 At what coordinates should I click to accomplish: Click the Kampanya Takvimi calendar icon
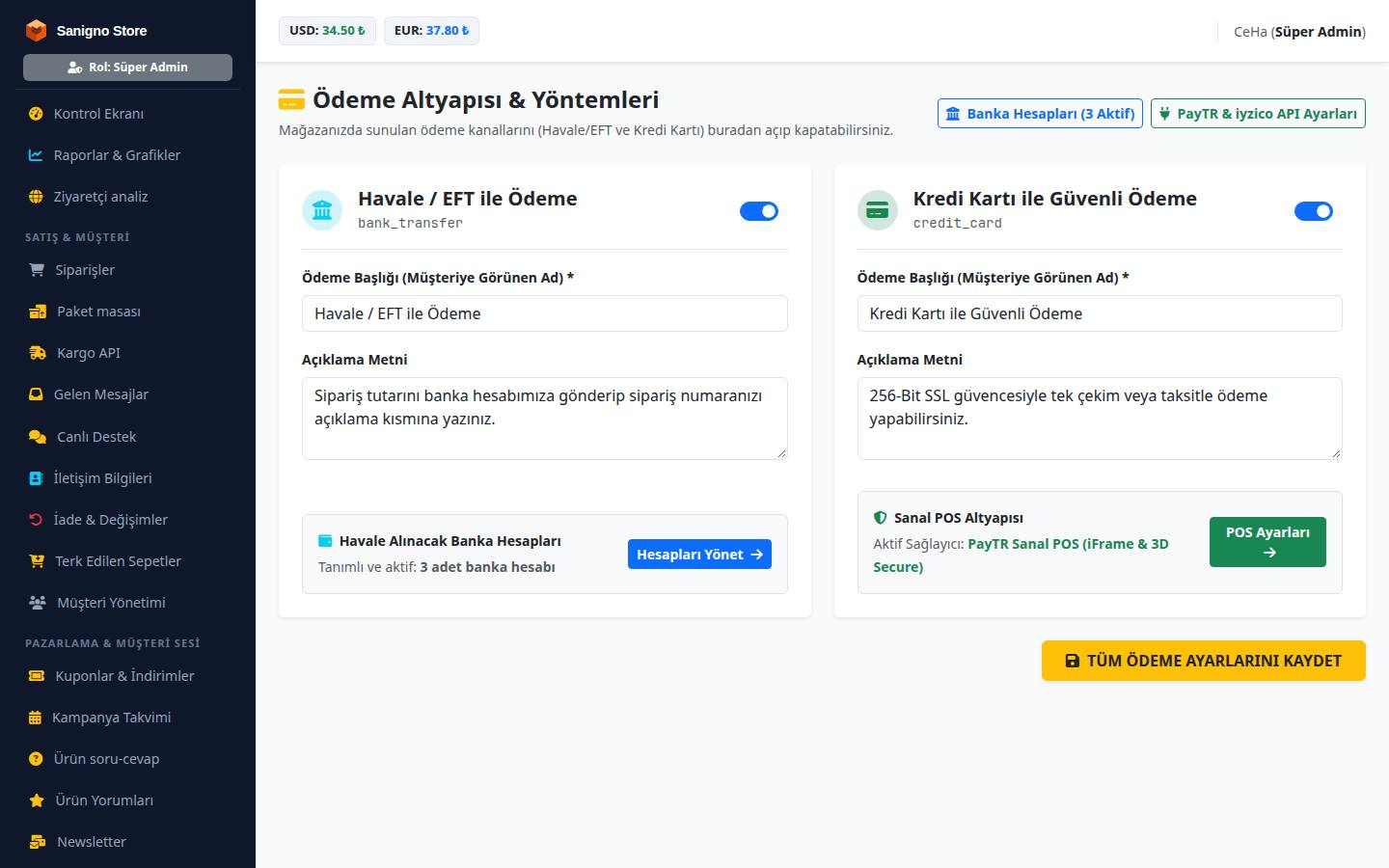[35, 718]
